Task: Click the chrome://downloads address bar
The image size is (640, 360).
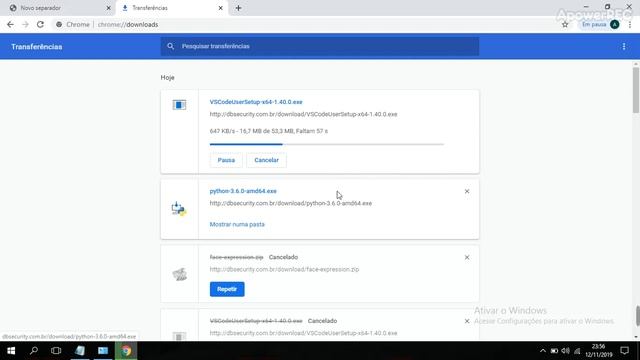Action: tap(306, 24)
